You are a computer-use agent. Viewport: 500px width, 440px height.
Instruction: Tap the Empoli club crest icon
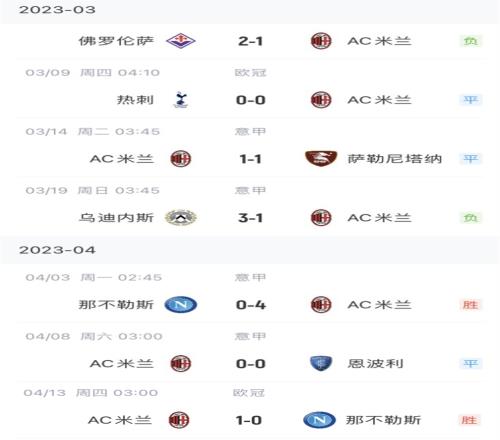click(321, 363)
